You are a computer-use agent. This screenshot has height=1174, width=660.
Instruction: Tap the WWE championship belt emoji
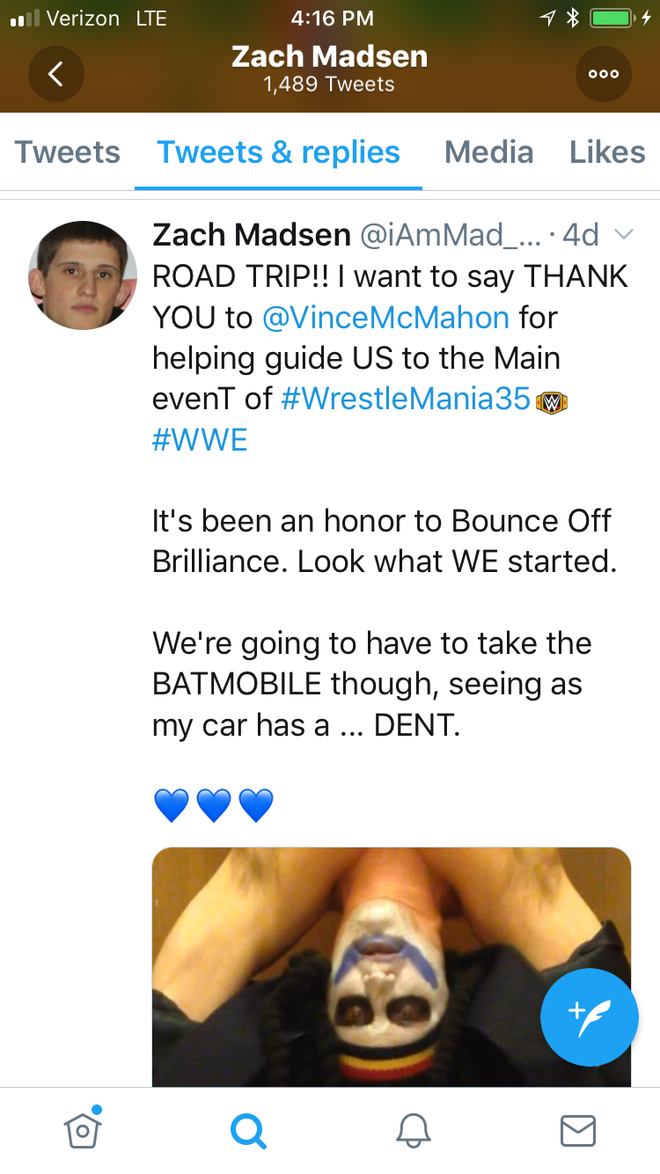click(552, 401)
